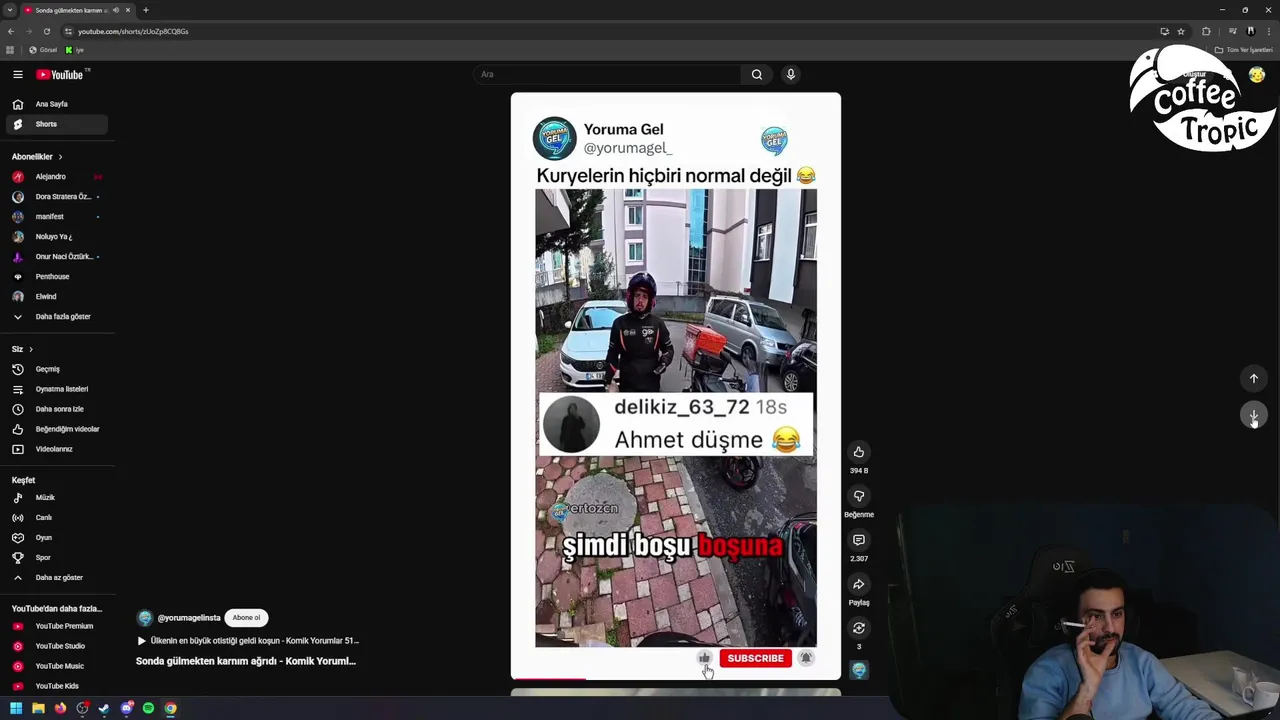Expand the Abonelikler section header
This screenshot has height=720, width=1280.
(37, 157)
